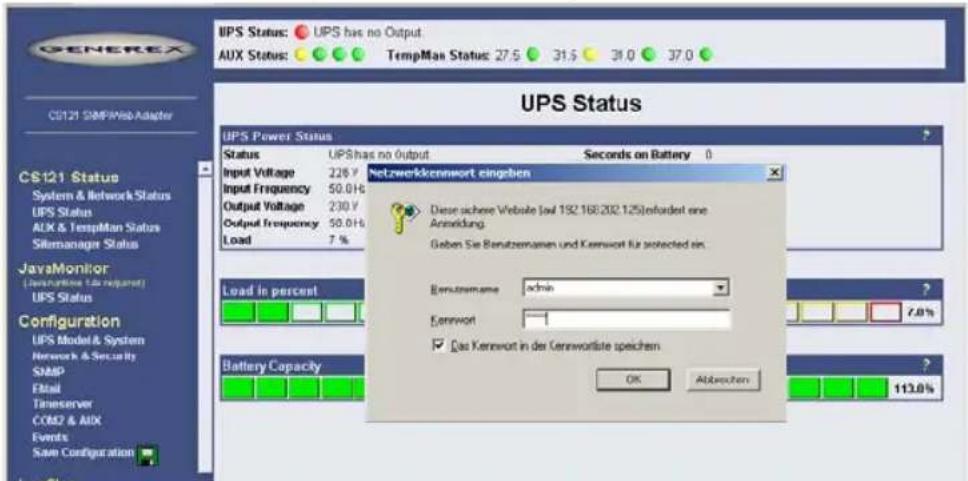Click the Input Frequency label
Image resolution: width=968 pixels, height=481 pixels.
(x=267, y=189)
